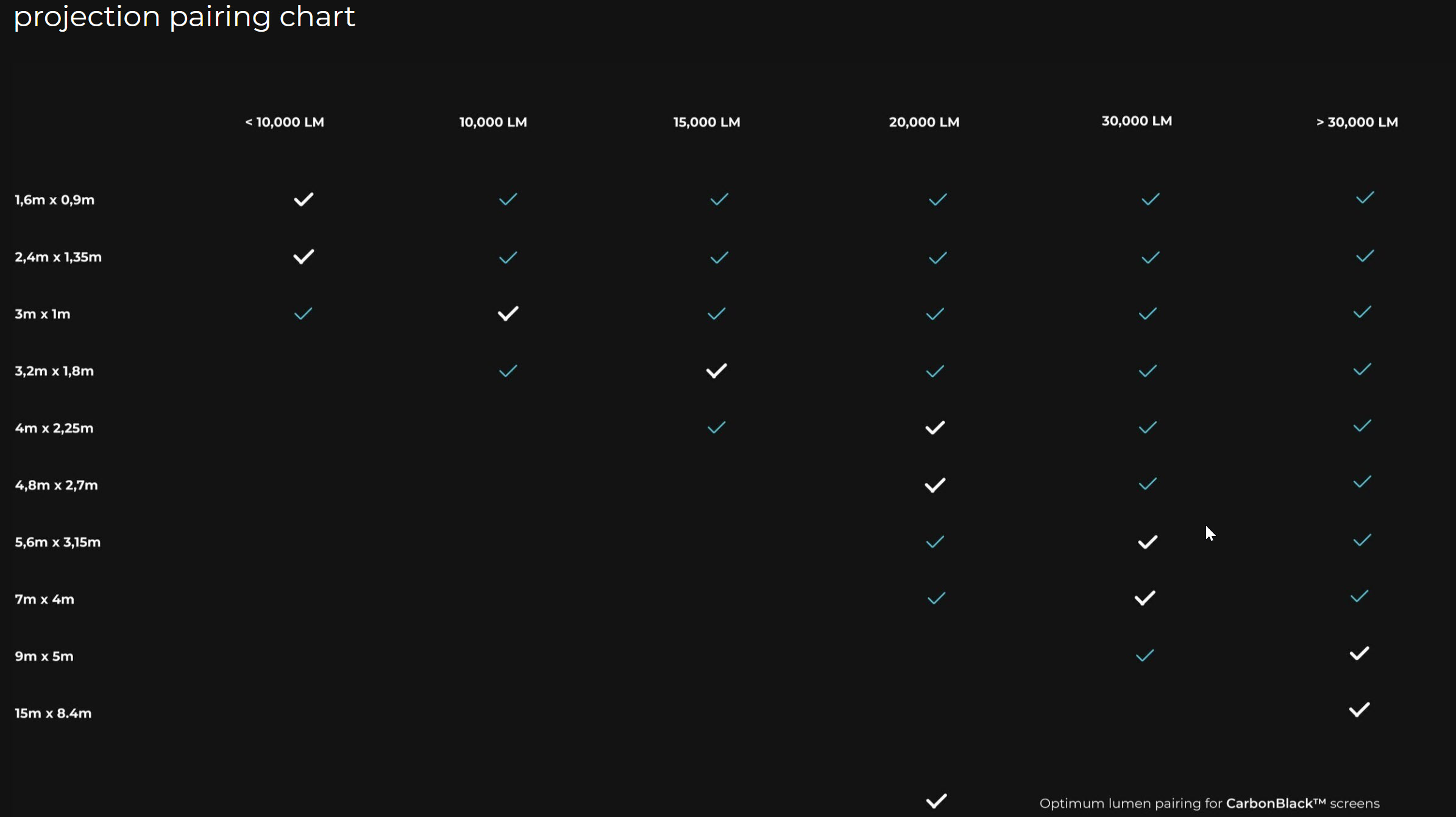Viewport: 1456px width, 817px height.
Task: Click the legend checkmark beside Optimum lumen pairing text
Action: pos(936,801)
